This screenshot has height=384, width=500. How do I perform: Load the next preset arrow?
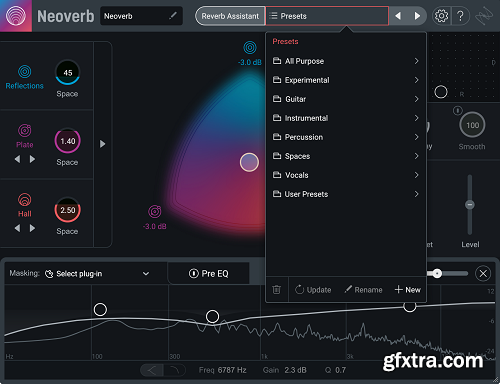coord(417,16)
